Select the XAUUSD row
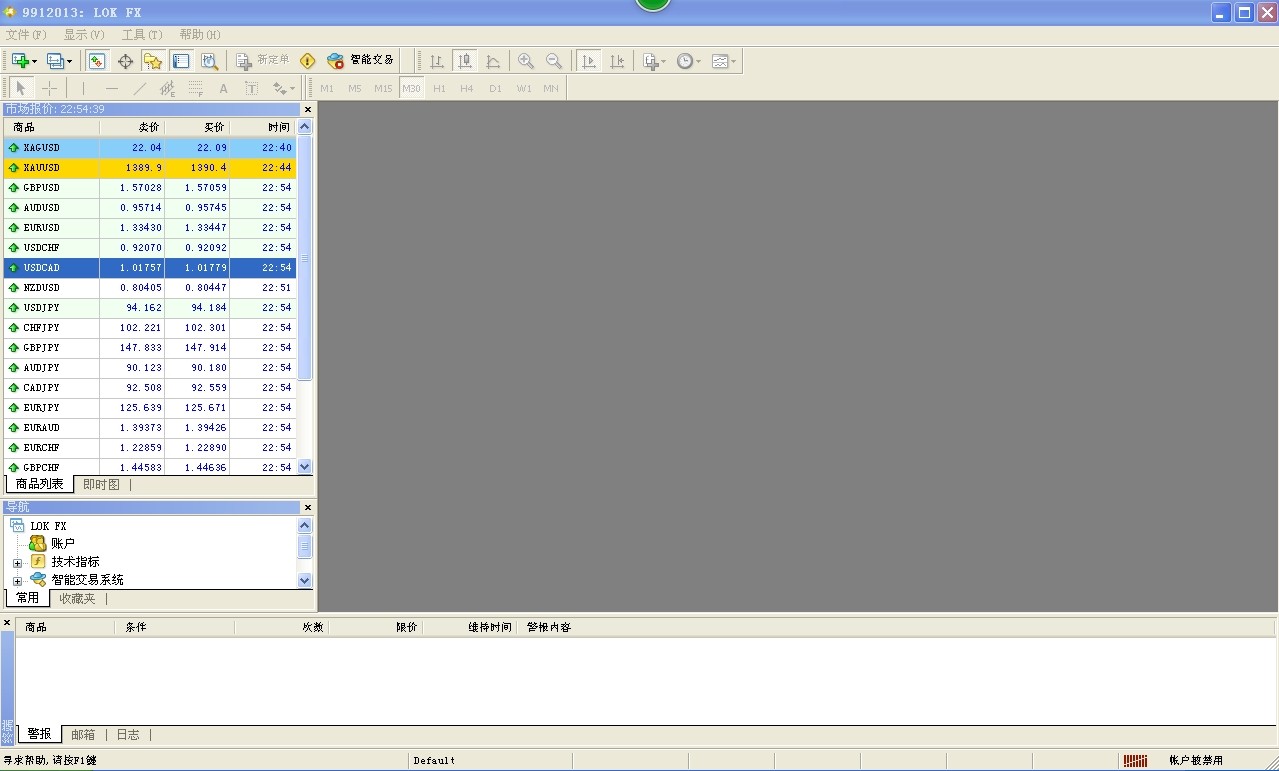The image size is (1279, 771). click(x=150, y=167)
